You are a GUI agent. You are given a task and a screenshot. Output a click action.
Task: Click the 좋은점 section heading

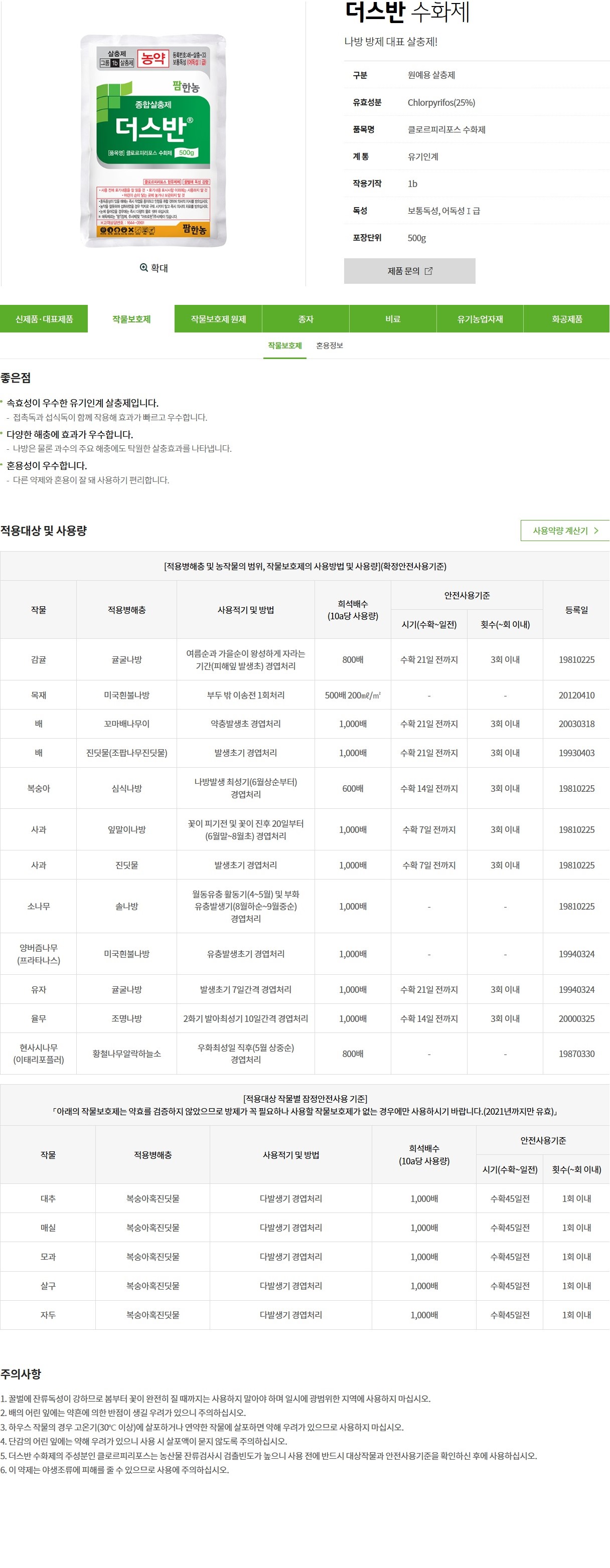click(x=16, y=378)
